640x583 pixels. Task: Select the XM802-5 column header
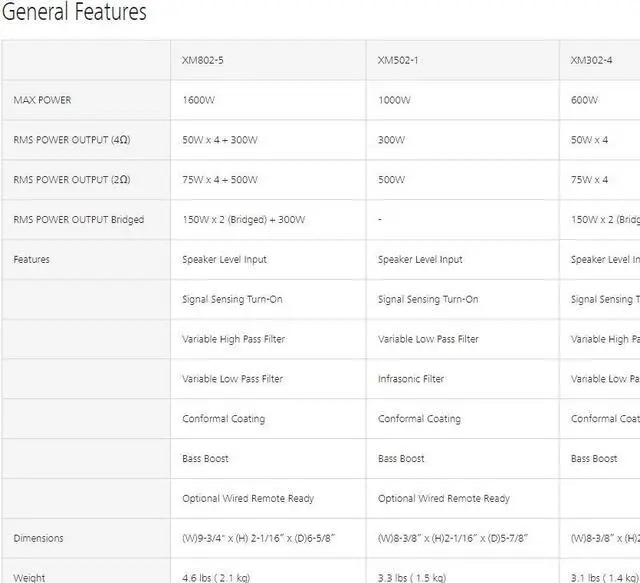tap(203, 60)
